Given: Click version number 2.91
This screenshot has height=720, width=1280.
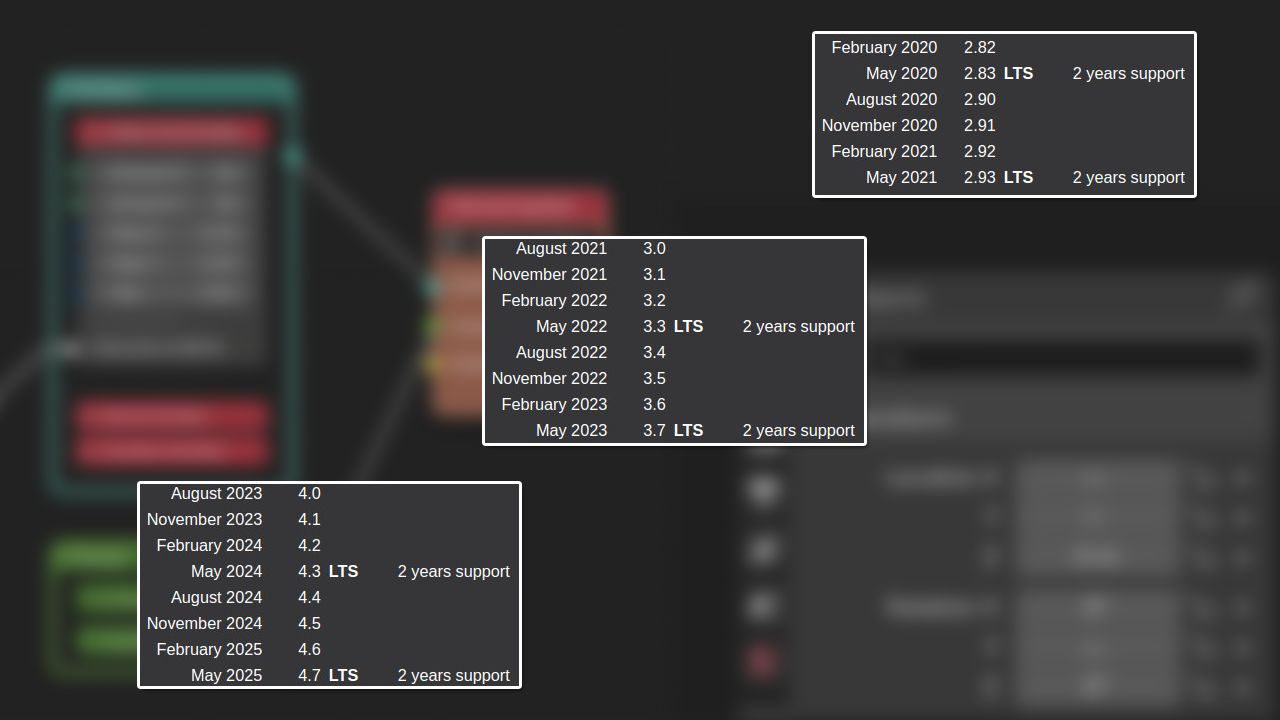Looking at the screenshot, I should tap(980, 125).
